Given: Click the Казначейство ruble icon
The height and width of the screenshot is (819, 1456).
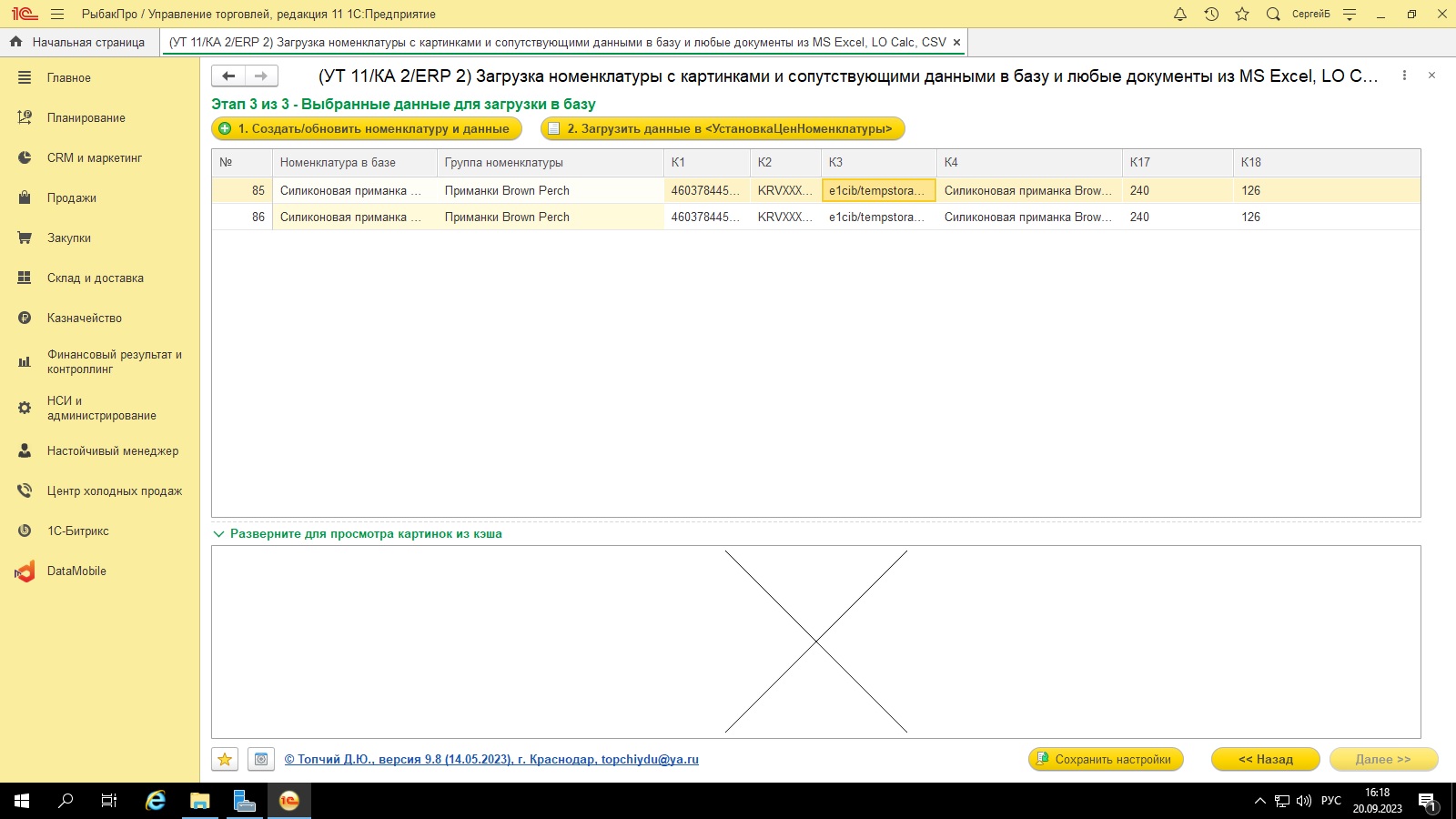Looking at the screenshot, I should pos(25,318).
